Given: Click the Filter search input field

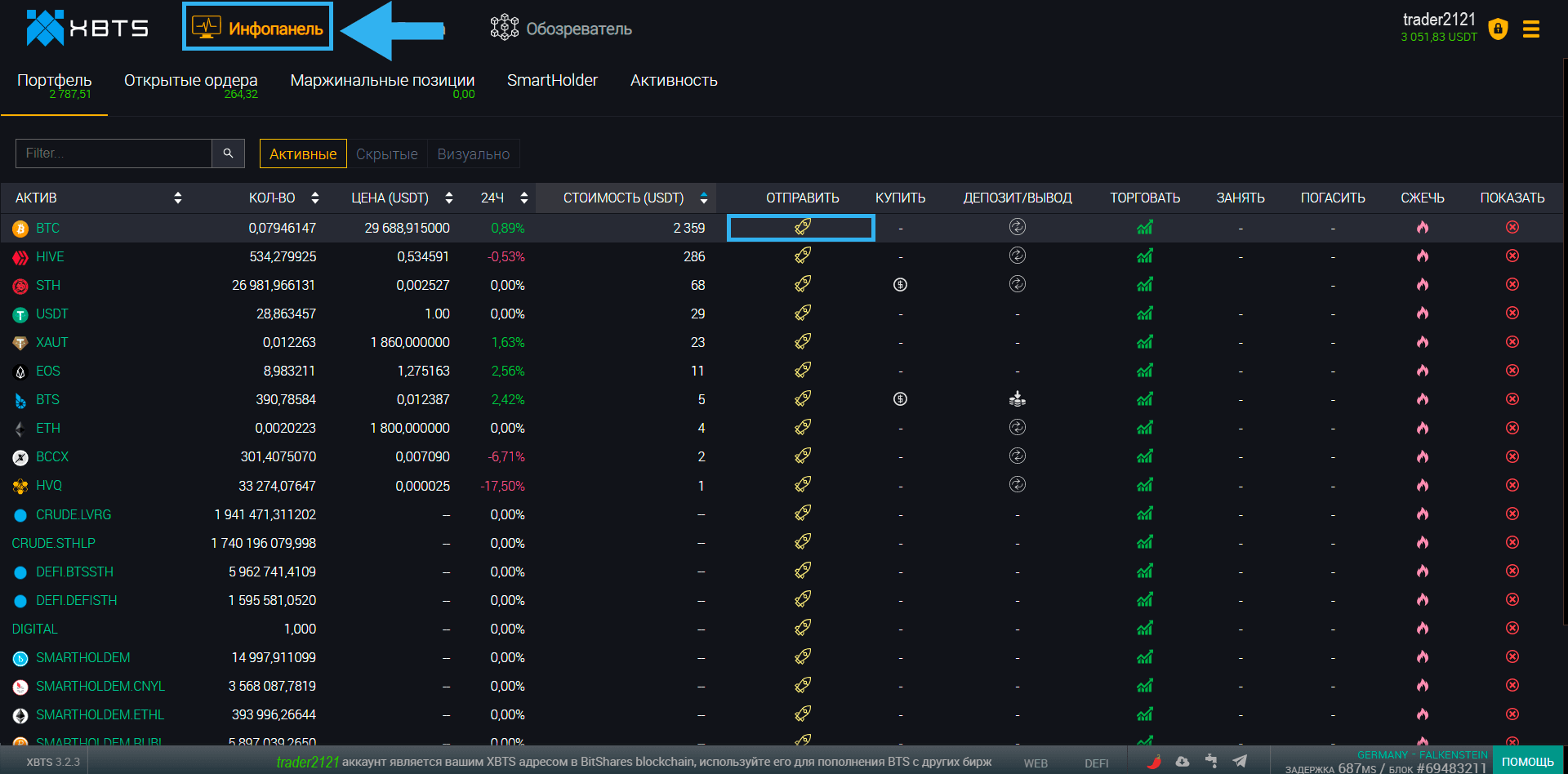Looking at the screenshot, I should [x=114, y=153].
